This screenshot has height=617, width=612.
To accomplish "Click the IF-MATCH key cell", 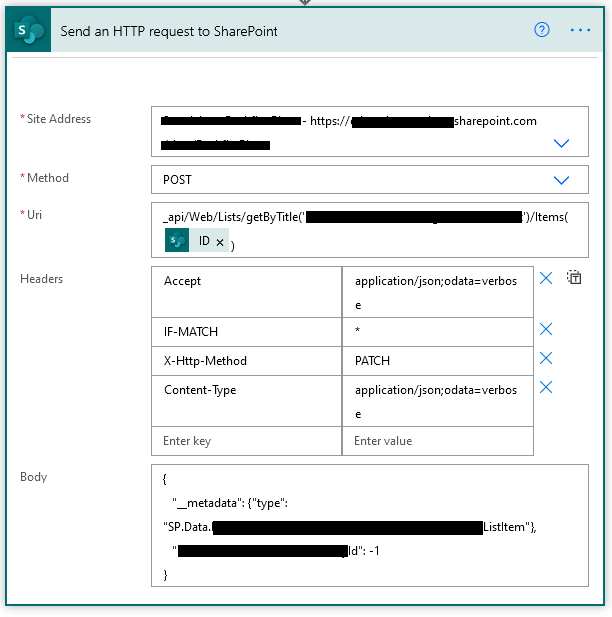I will (246, 332).
